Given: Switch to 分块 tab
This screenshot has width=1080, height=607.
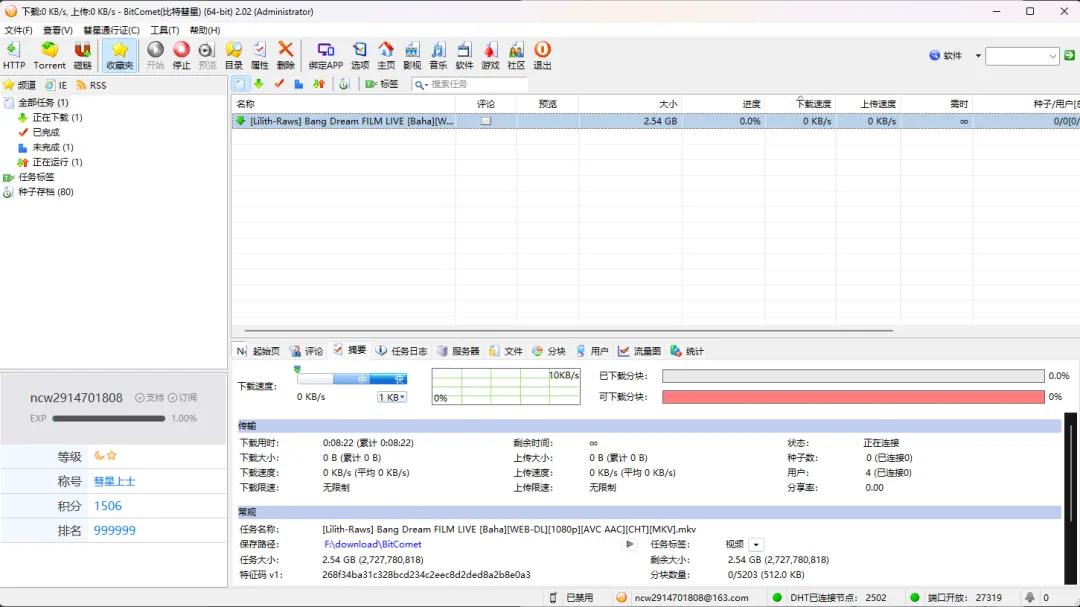Looking at the screenshot, I should 549,351.
